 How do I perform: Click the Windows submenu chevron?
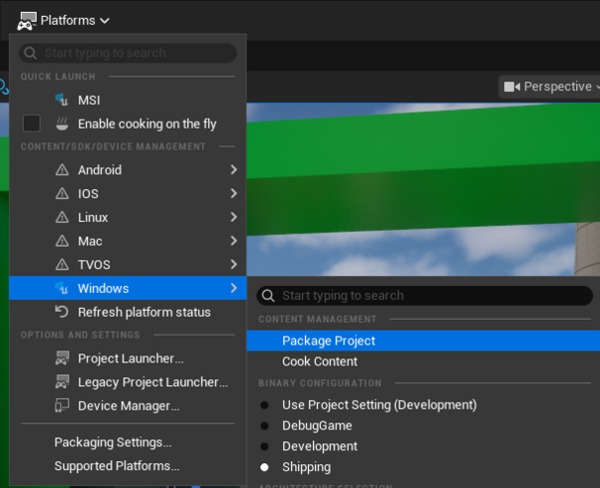233,288
